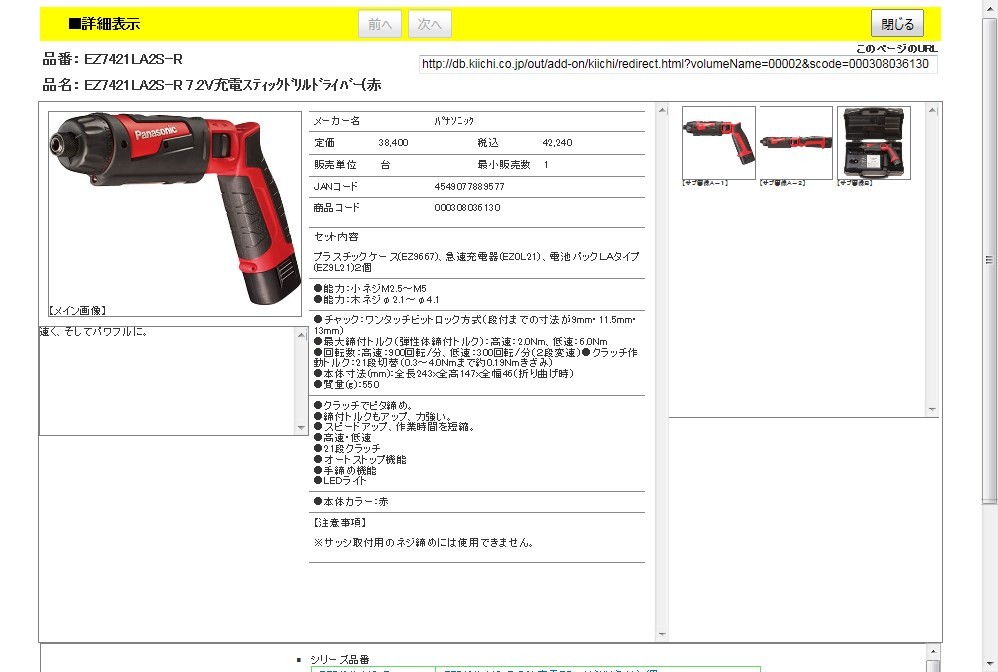Click up arrow of series list scrollbar
Viewport: 998px width, 672px height.
tap(932, 651)
